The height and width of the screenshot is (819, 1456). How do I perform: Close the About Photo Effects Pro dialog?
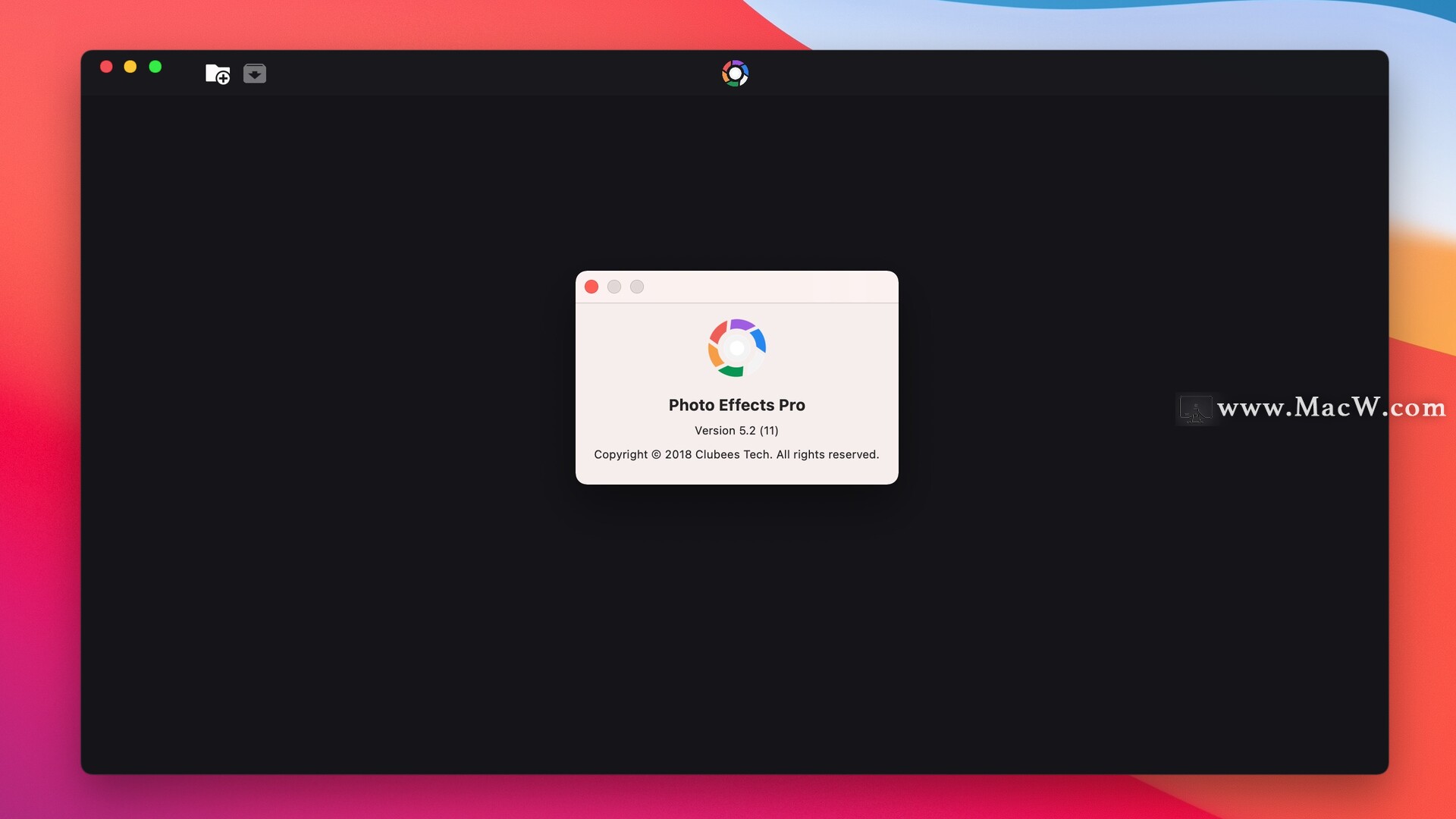tap(591, 287)
